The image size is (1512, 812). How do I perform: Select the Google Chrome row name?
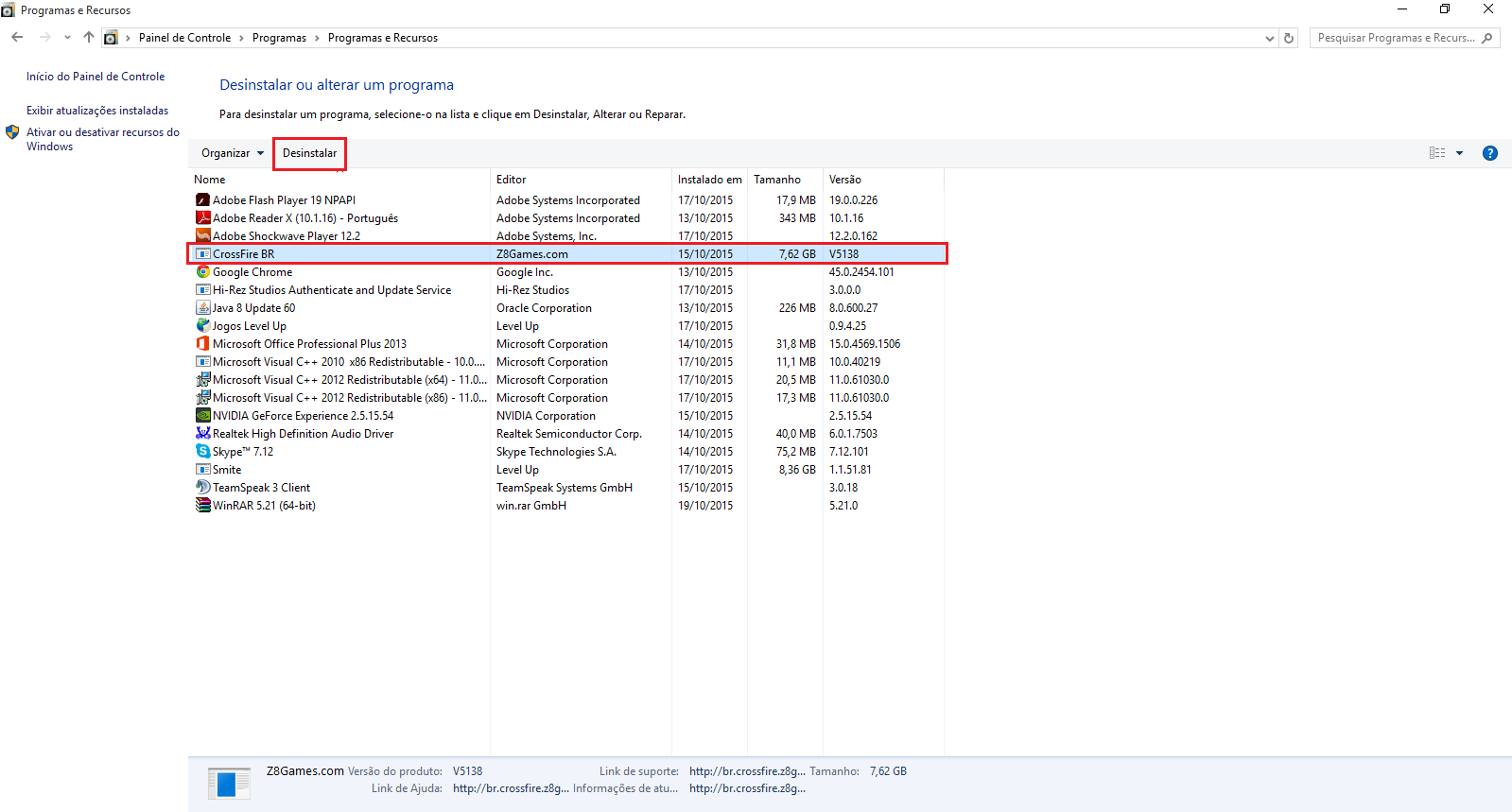click(252, 272)
